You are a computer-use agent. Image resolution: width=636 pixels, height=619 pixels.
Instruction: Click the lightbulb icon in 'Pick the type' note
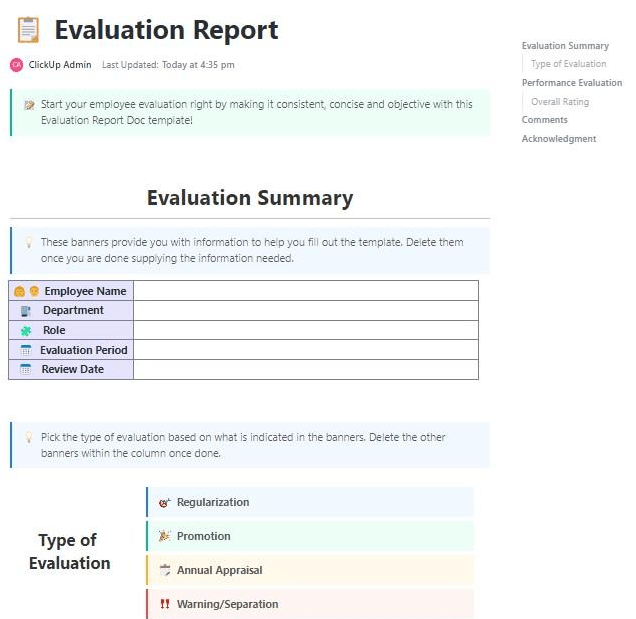29,437
